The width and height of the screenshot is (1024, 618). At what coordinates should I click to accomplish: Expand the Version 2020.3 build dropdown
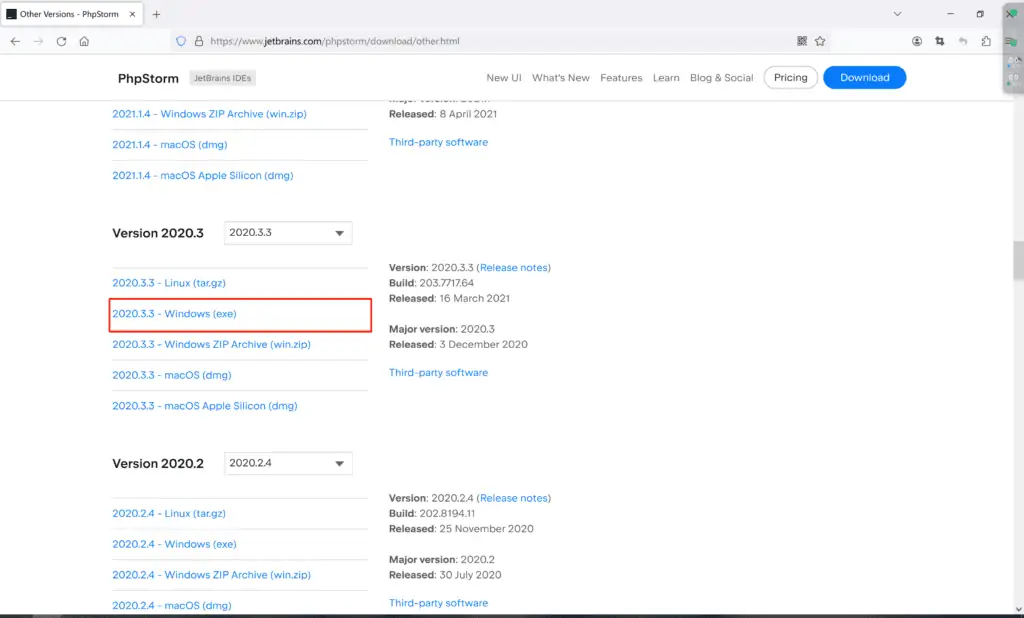tap(288, 233)
